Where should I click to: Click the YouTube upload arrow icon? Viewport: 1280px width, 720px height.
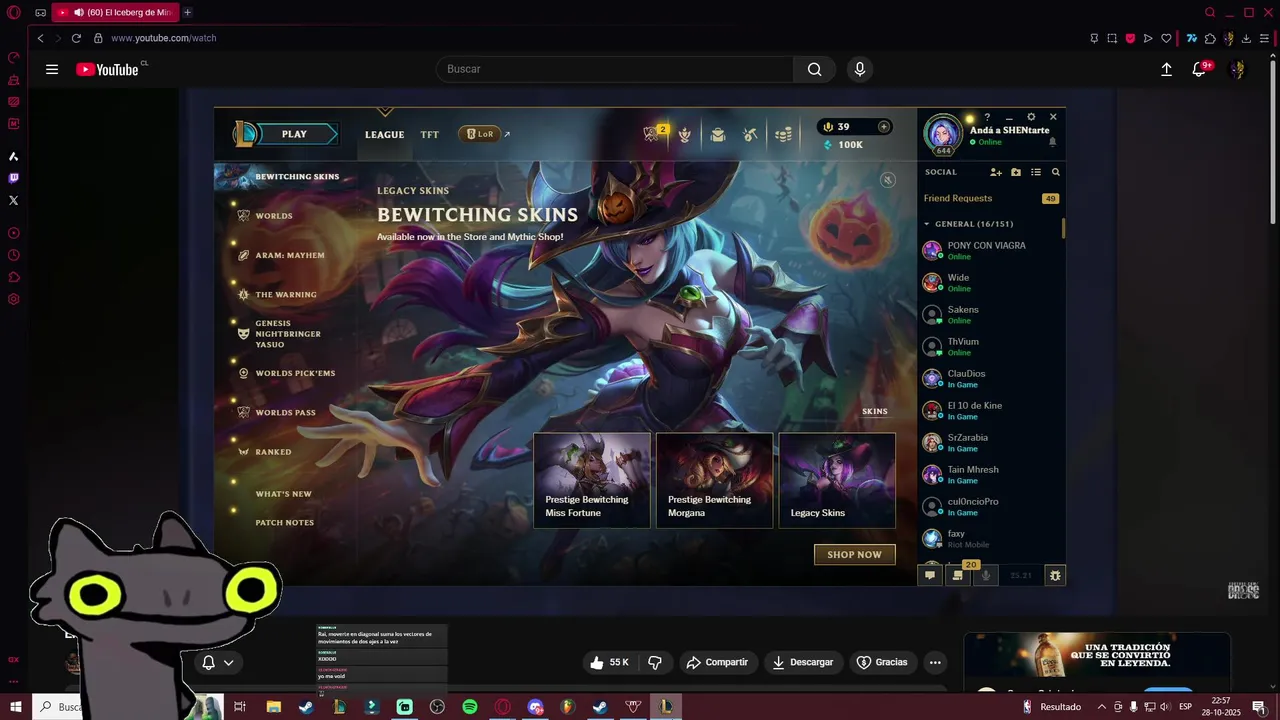[1166, 69]
